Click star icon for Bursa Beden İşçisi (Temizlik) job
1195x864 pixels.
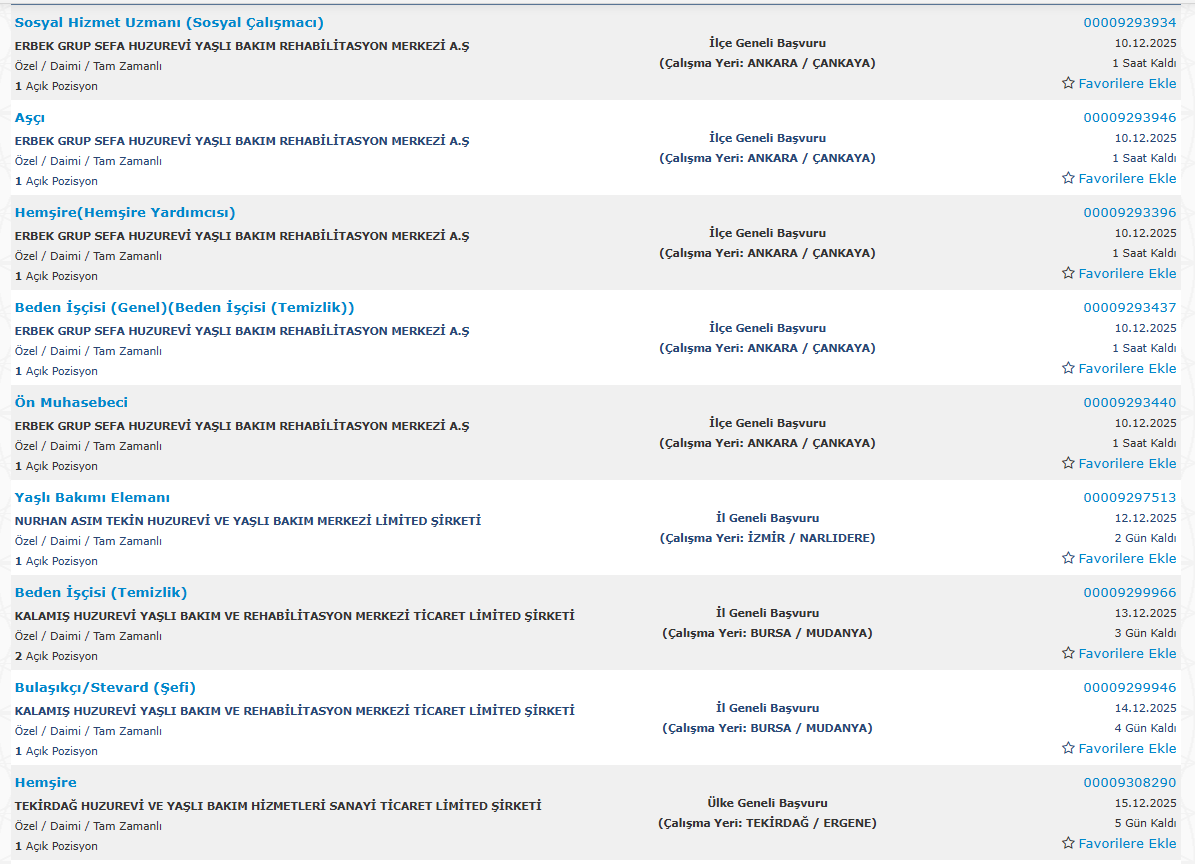coord(1068,653)
